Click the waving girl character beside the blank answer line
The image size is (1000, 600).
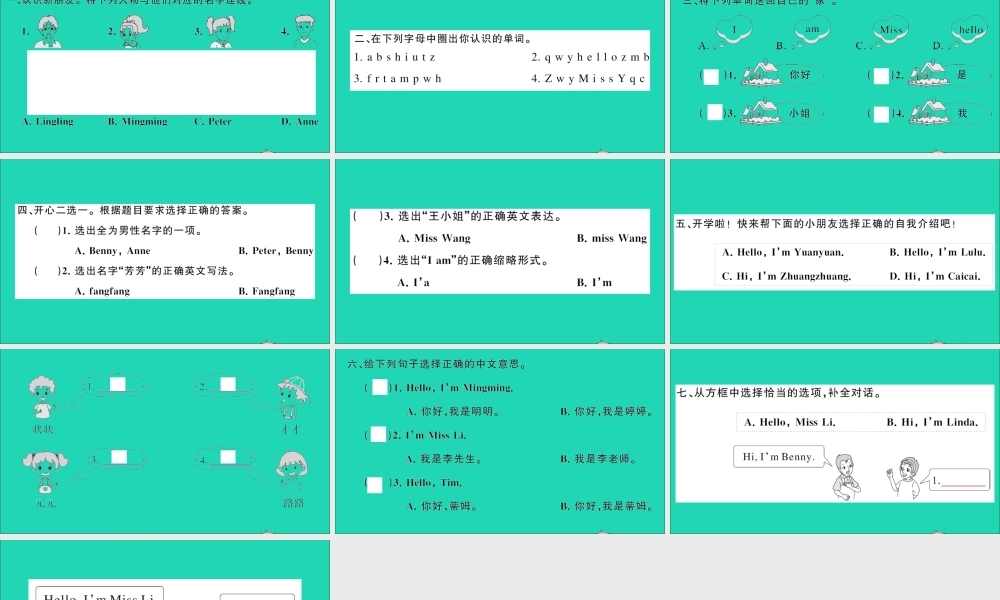[903, 478]
